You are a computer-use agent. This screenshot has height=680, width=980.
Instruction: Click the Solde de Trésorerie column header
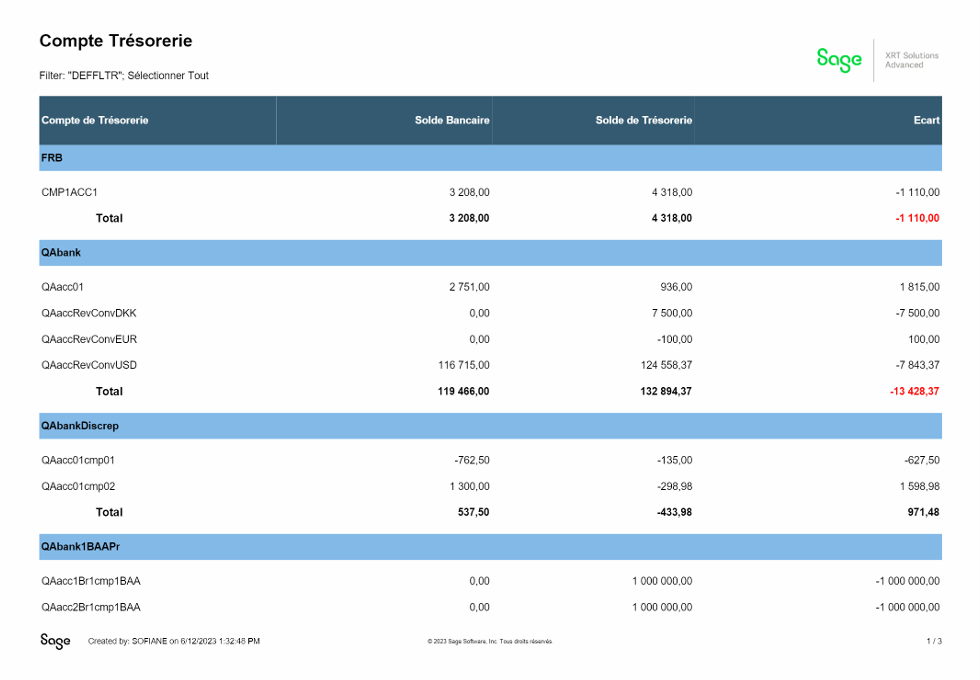643,120
